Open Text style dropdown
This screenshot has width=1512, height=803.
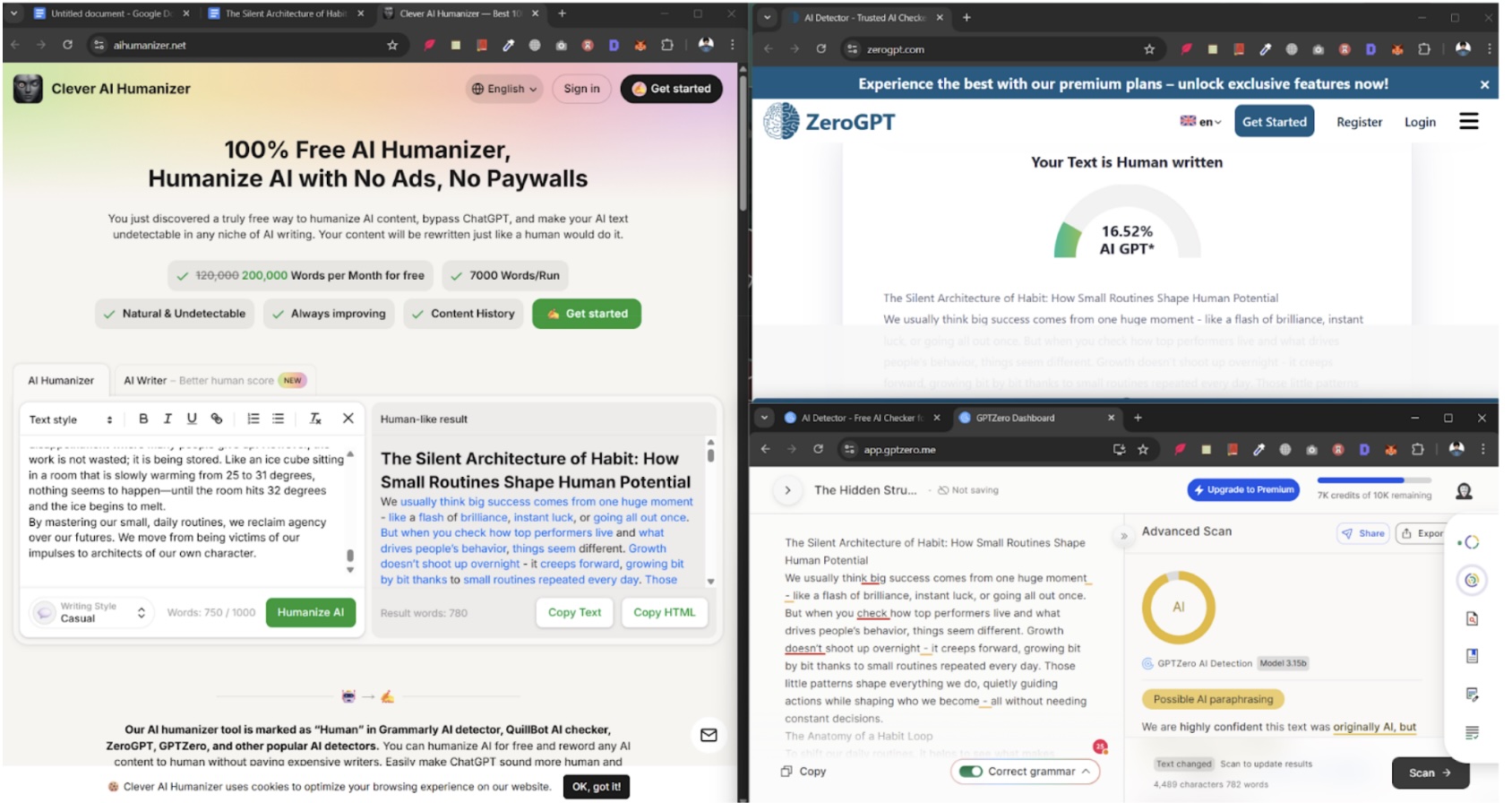(x=71, y=419)
